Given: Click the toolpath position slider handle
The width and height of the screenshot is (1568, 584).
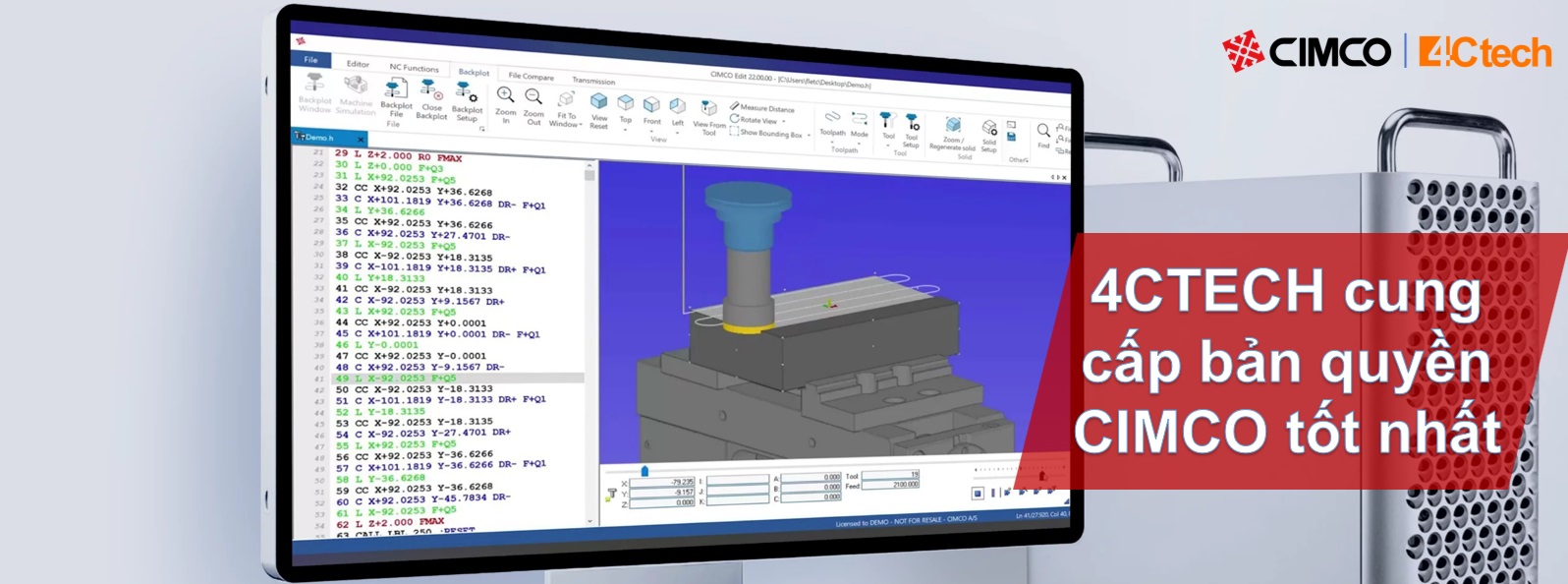Looking at the screenshot, I should click(x=644, y=471).
